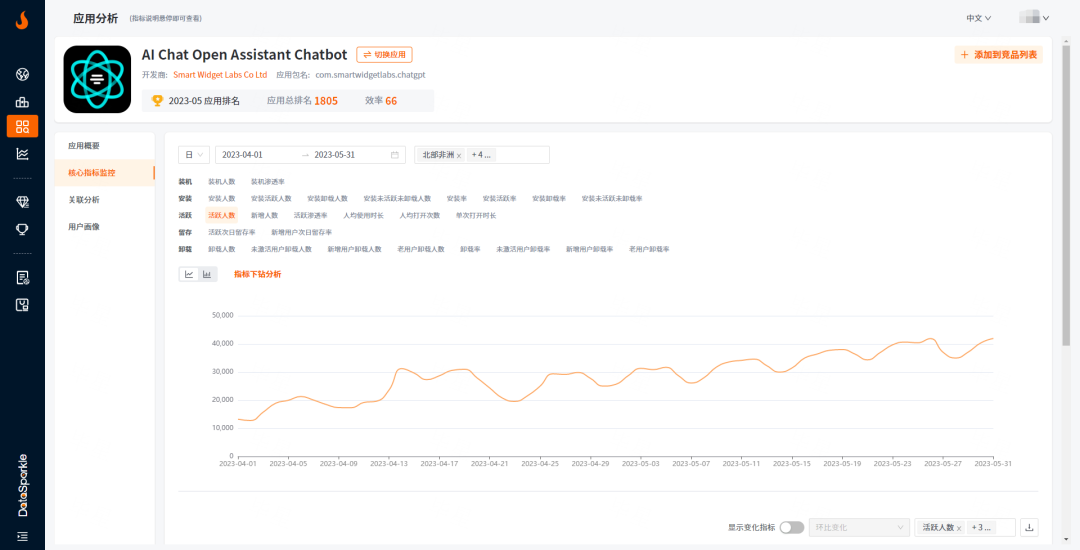Open the 应用概要 tab

pyautogui.click(x=84, y=146)
